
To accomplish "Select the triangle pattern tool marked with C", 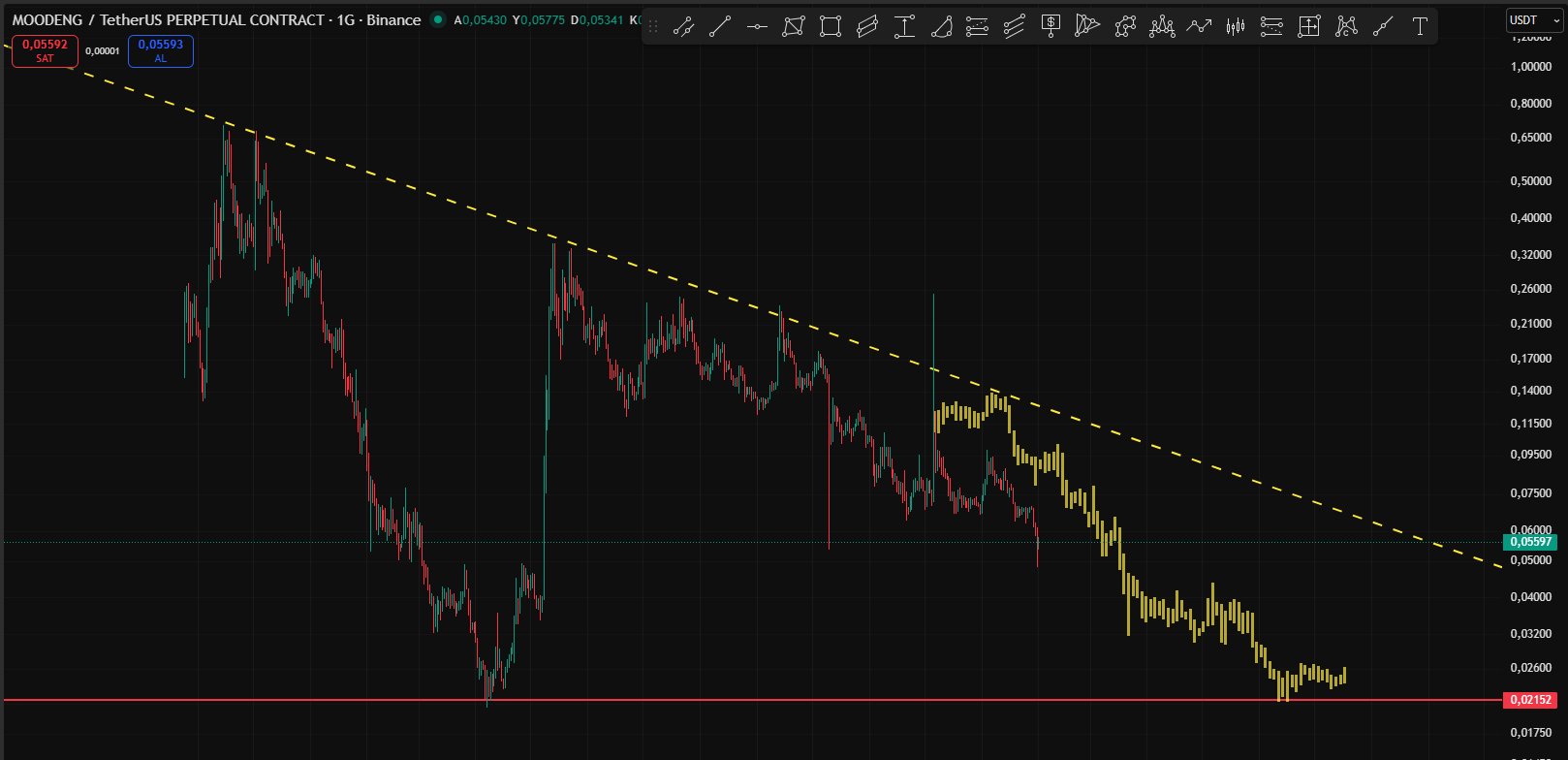I will [1346, 27].
